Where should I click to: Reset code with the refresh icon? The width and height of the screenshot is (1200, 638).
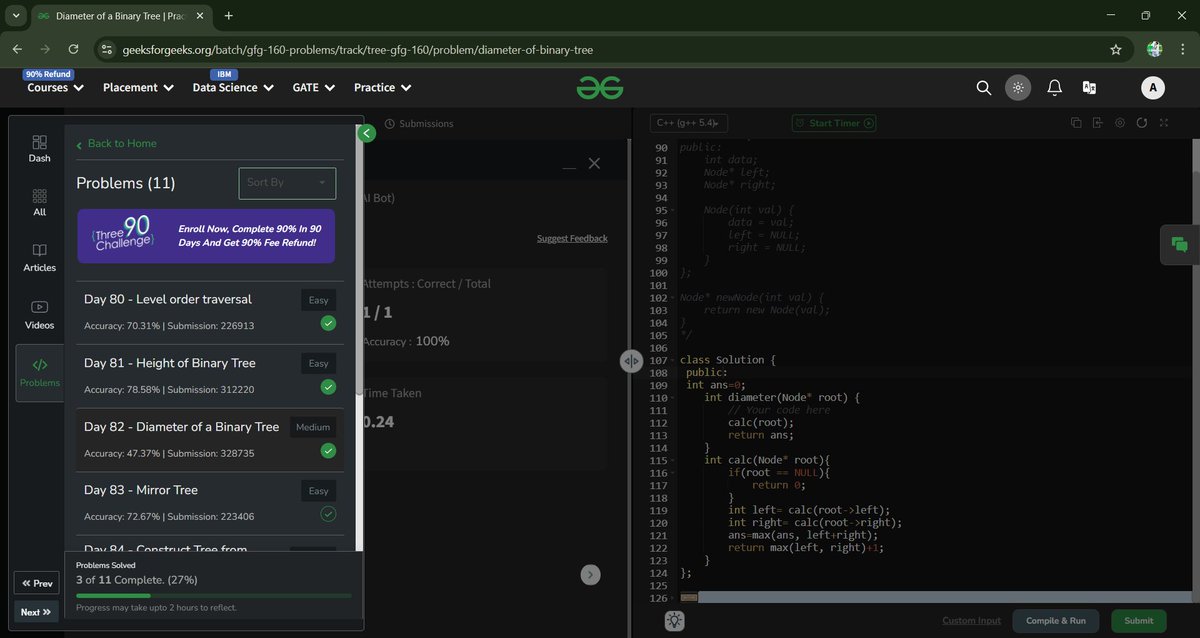pyautogui.click(x=1141, y=123)
